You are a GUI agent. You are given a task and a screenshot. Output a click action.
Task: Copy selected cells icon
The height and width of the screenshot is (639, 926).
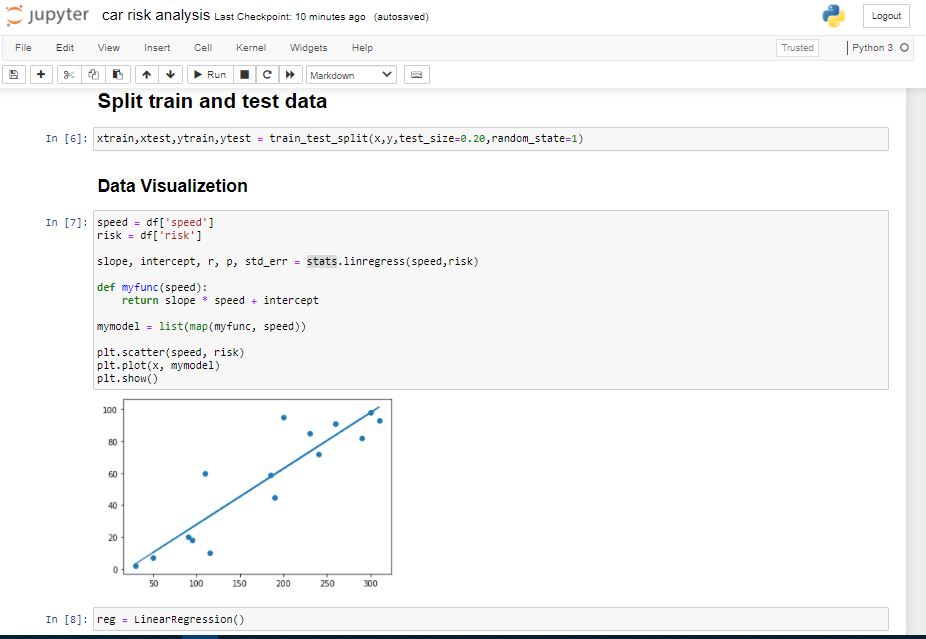[x=93, y=74]
